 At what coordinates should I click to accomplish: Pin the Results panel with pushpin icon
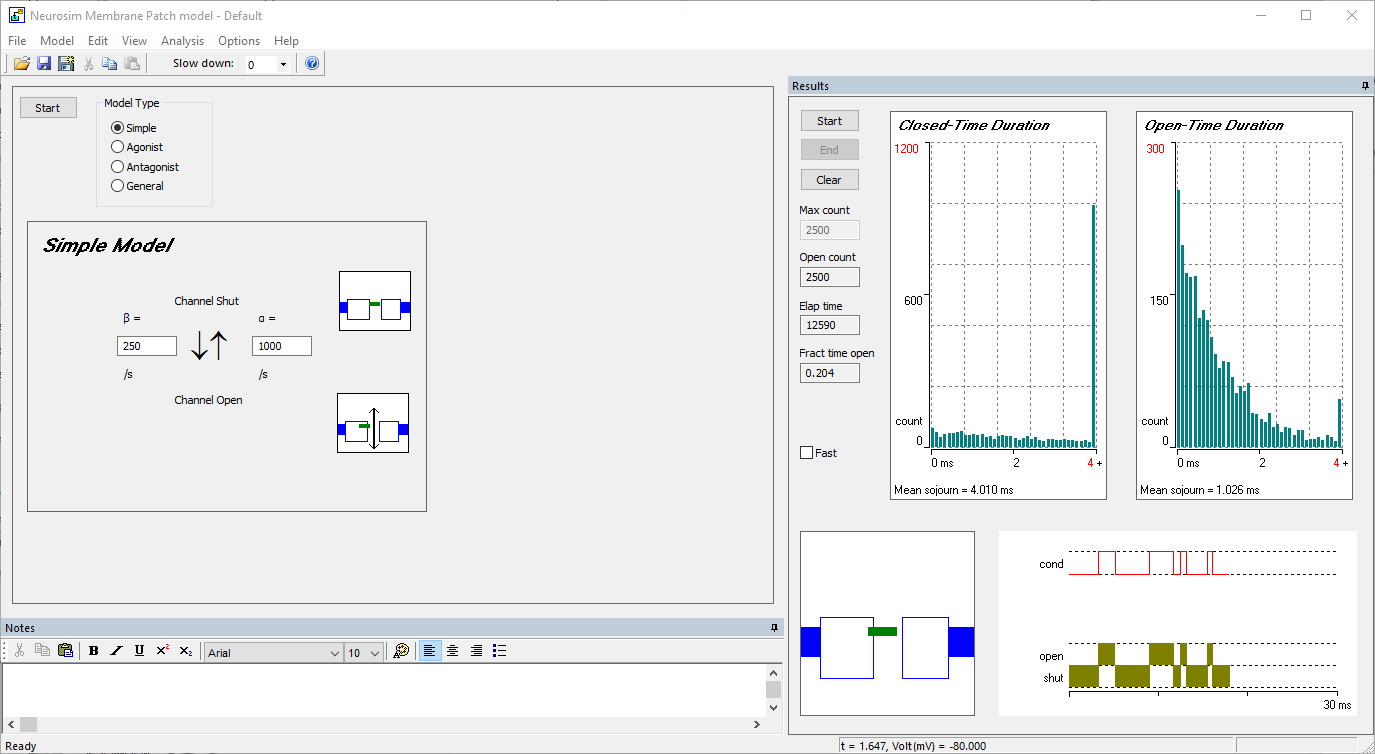[x=1365, y=86]
